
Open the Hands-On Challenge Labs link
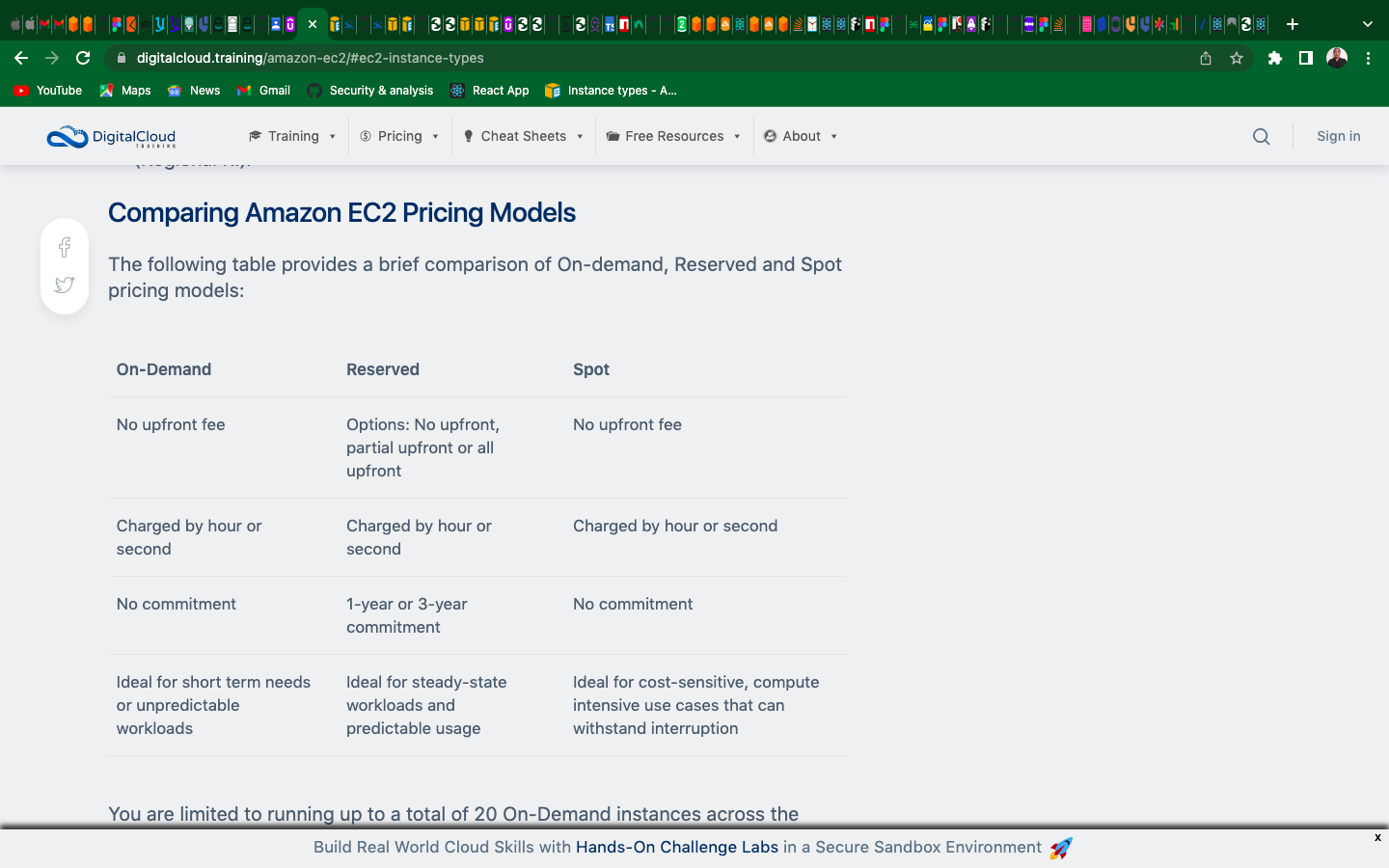(x=677, y=847)
